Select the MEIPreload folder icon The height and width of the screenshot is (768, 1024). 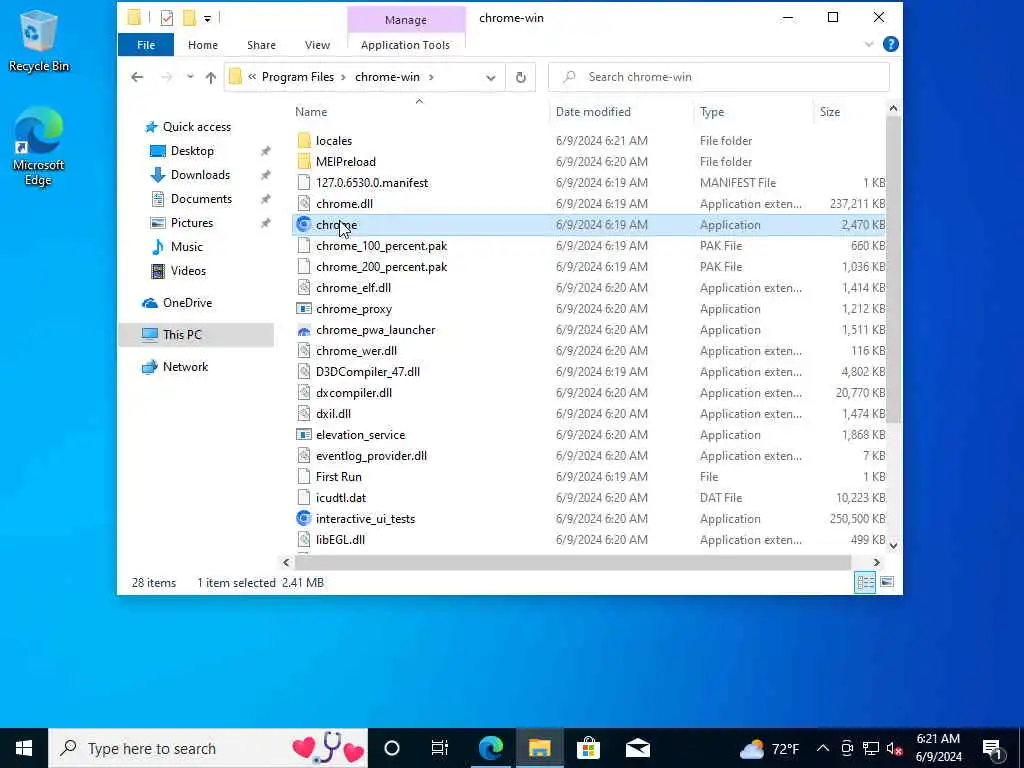pos(304,161)
